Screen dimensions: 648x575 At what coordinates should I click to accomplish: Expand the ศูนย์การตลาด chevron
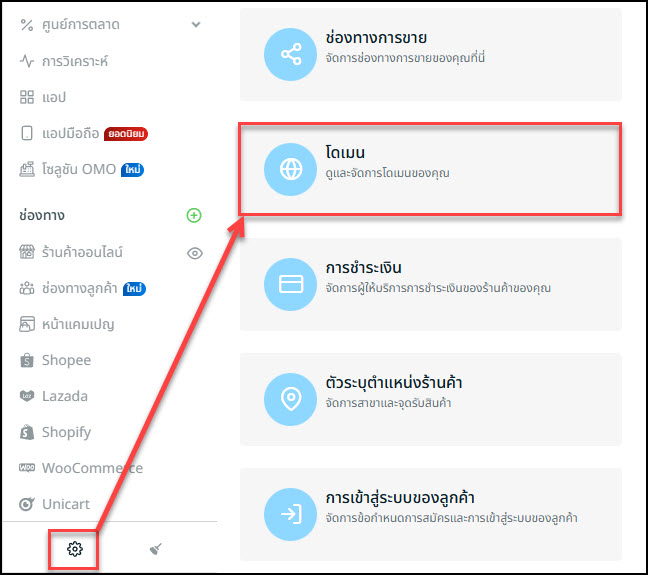(196, 24)
